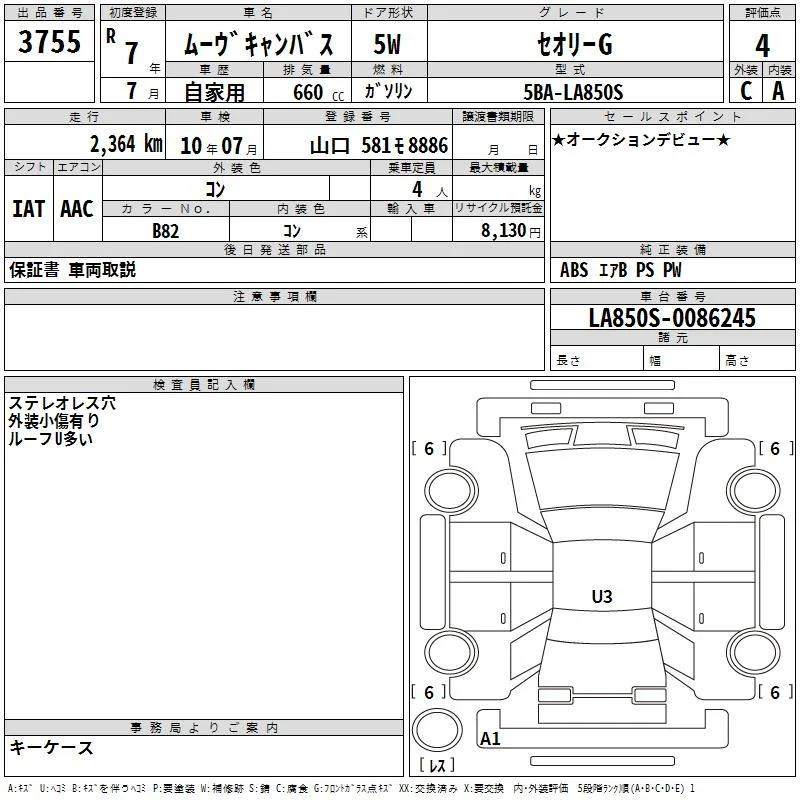Click 注意事項欄 header

[274, 296]
